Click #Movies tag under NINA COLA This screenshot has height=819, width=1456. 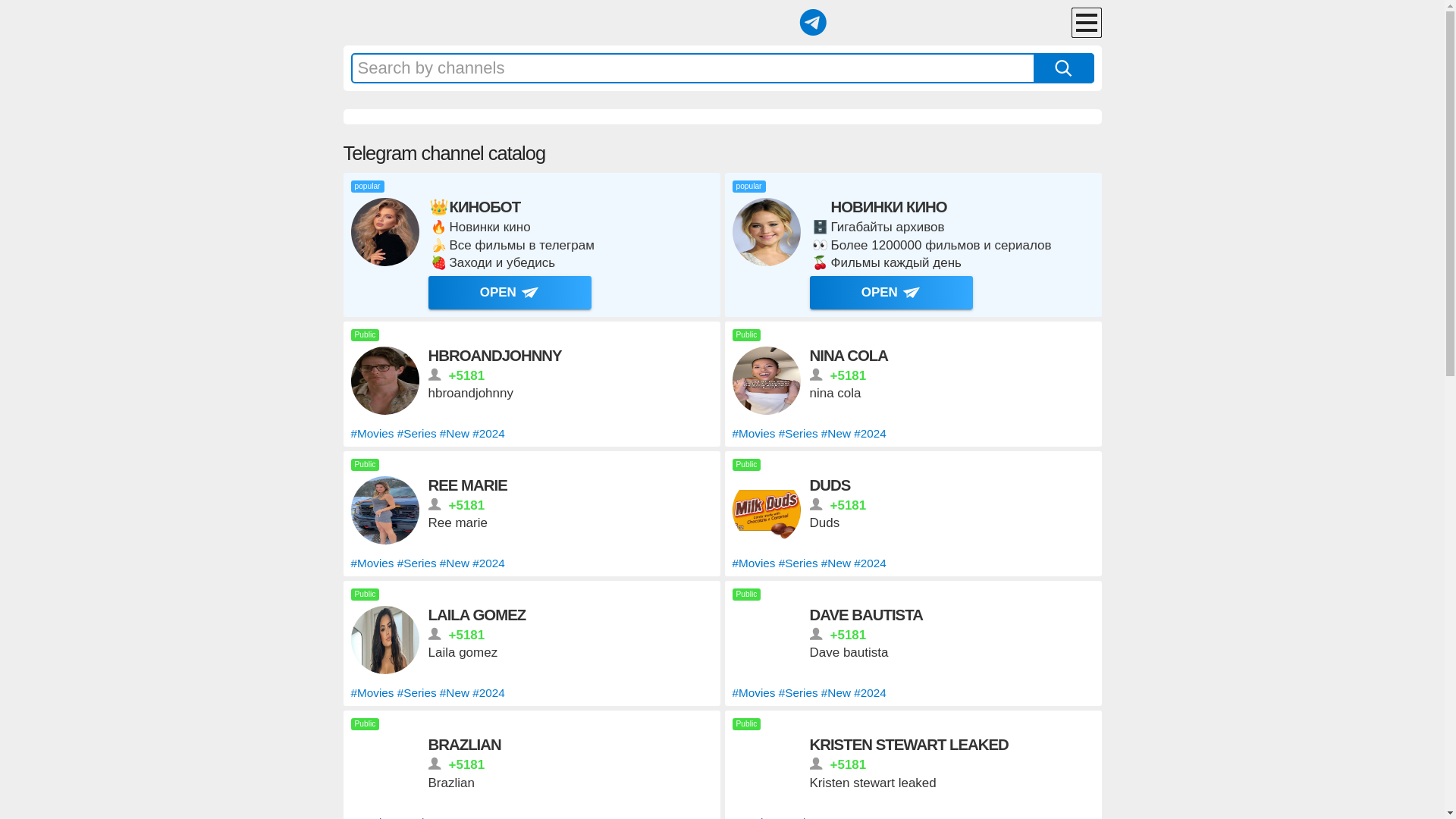click(x=754, y=434)
